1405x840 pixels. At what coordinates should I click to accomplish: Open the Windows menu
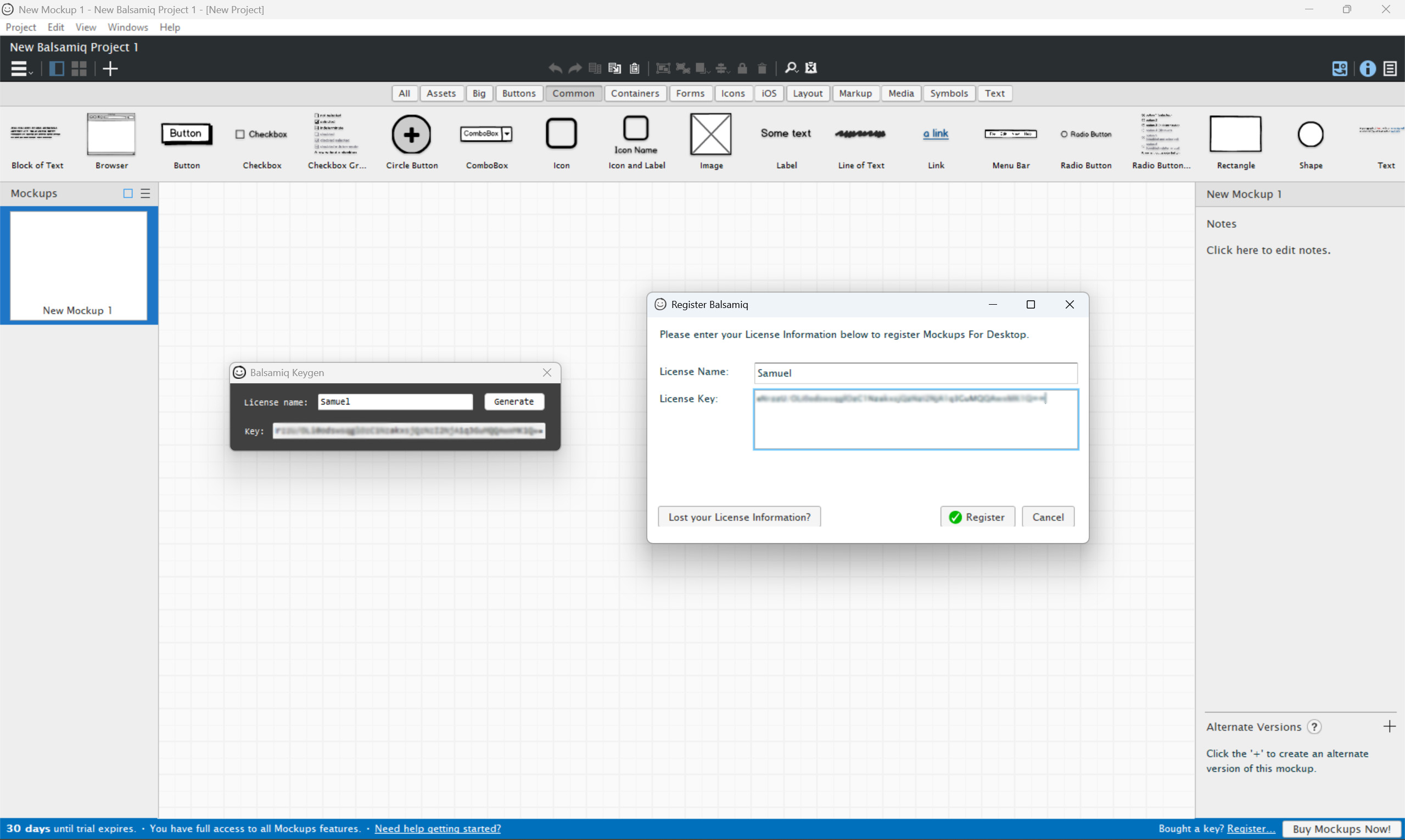click(x=127, y=27)
